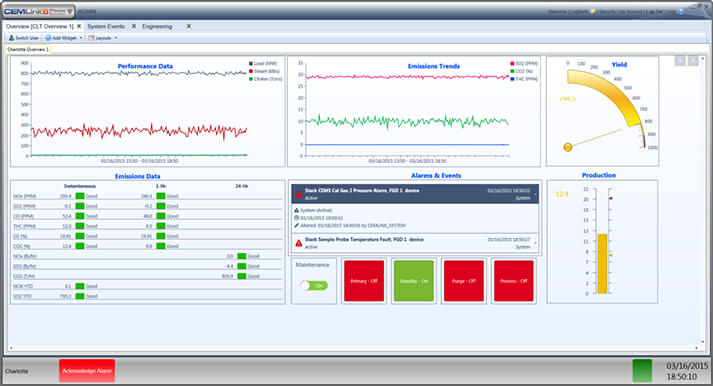The width and height of the screenshot is (713, 386).
Task: Click the Clinker (Tons) green legend swatch
Action: [x=251, y=79]
